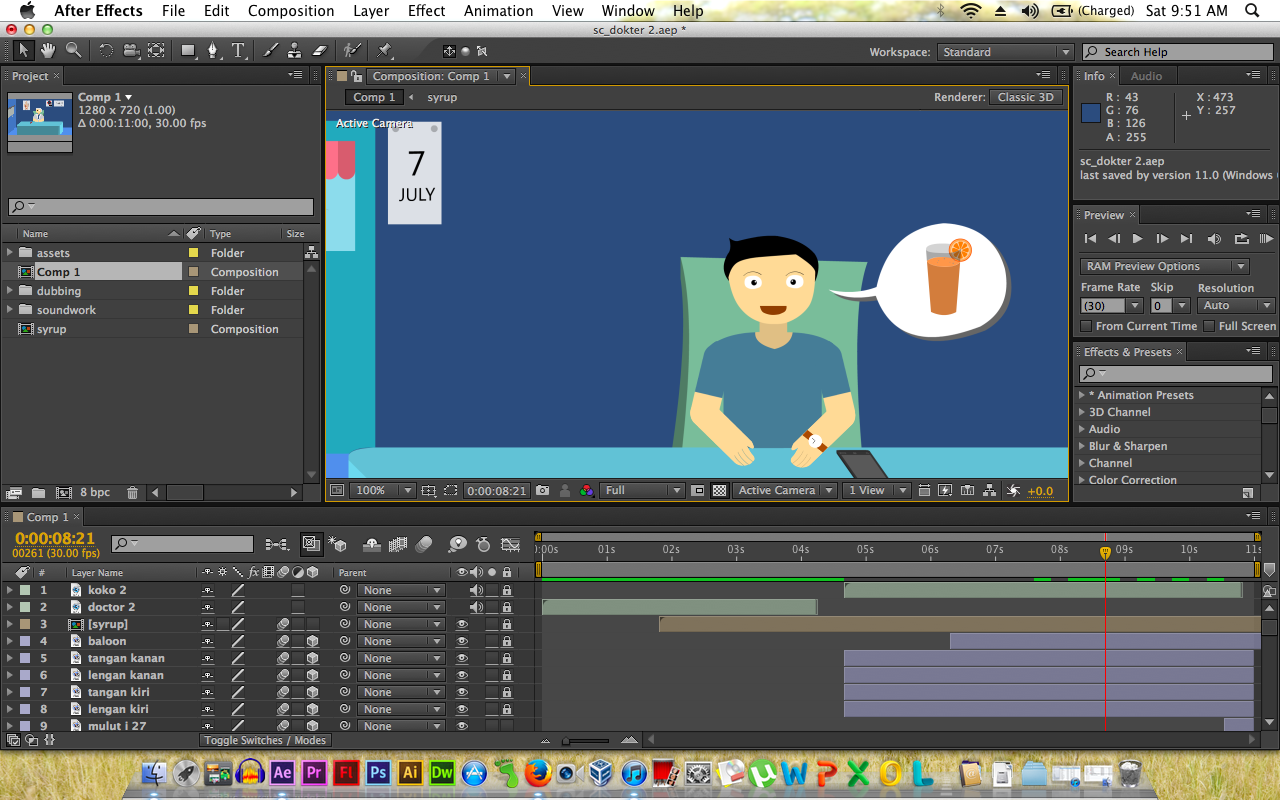Switch to the Audio panel tab

pyautogui.click(x=1146, y=76)
